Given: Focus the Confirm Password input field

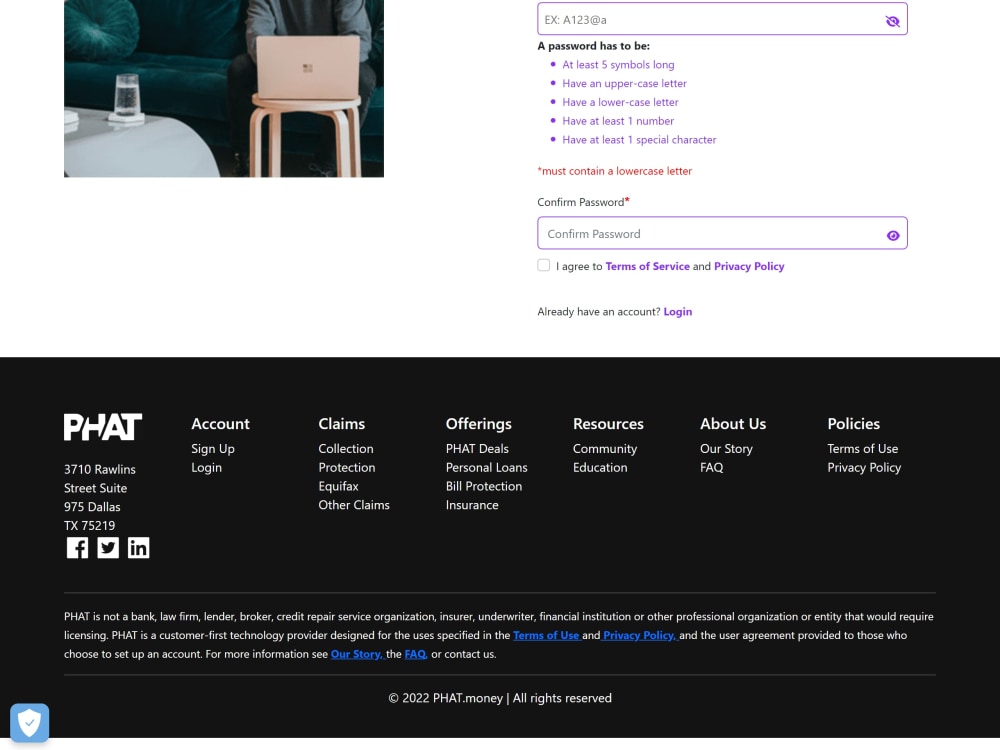Looking at the screenshot, I should pyautogui.click(x=722, y=233).
